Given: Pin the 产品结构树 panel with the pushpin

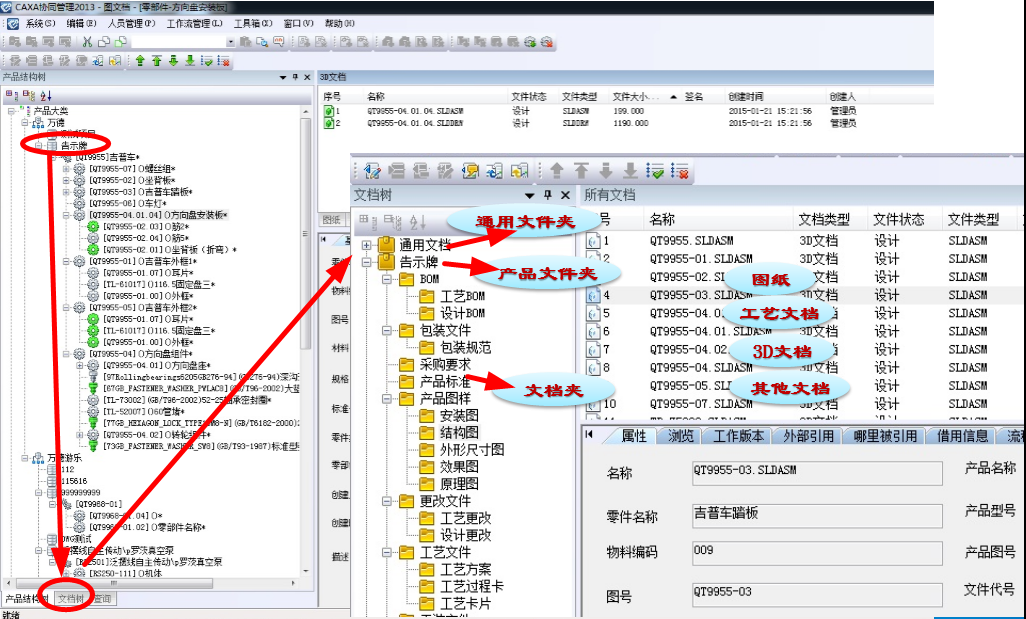Looking at the screenshot, I should [x=296, y=77].
